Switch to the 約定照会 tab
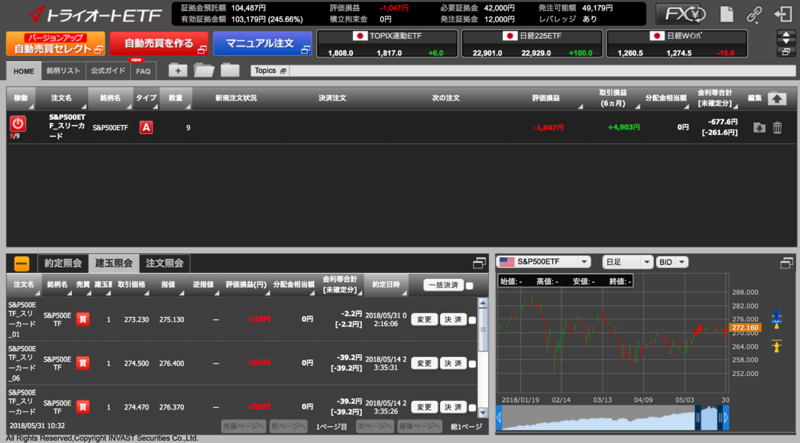Viewport: 800px width, 443px height. pyautogui.click(x=63, y=263)
